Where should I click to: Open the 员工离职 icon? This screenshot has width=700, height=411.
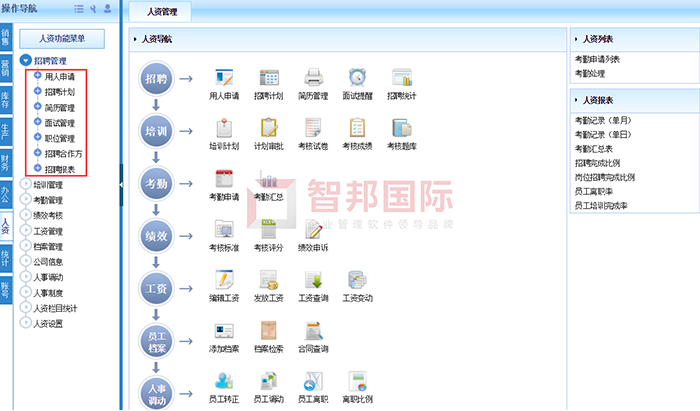coord(313,381)
